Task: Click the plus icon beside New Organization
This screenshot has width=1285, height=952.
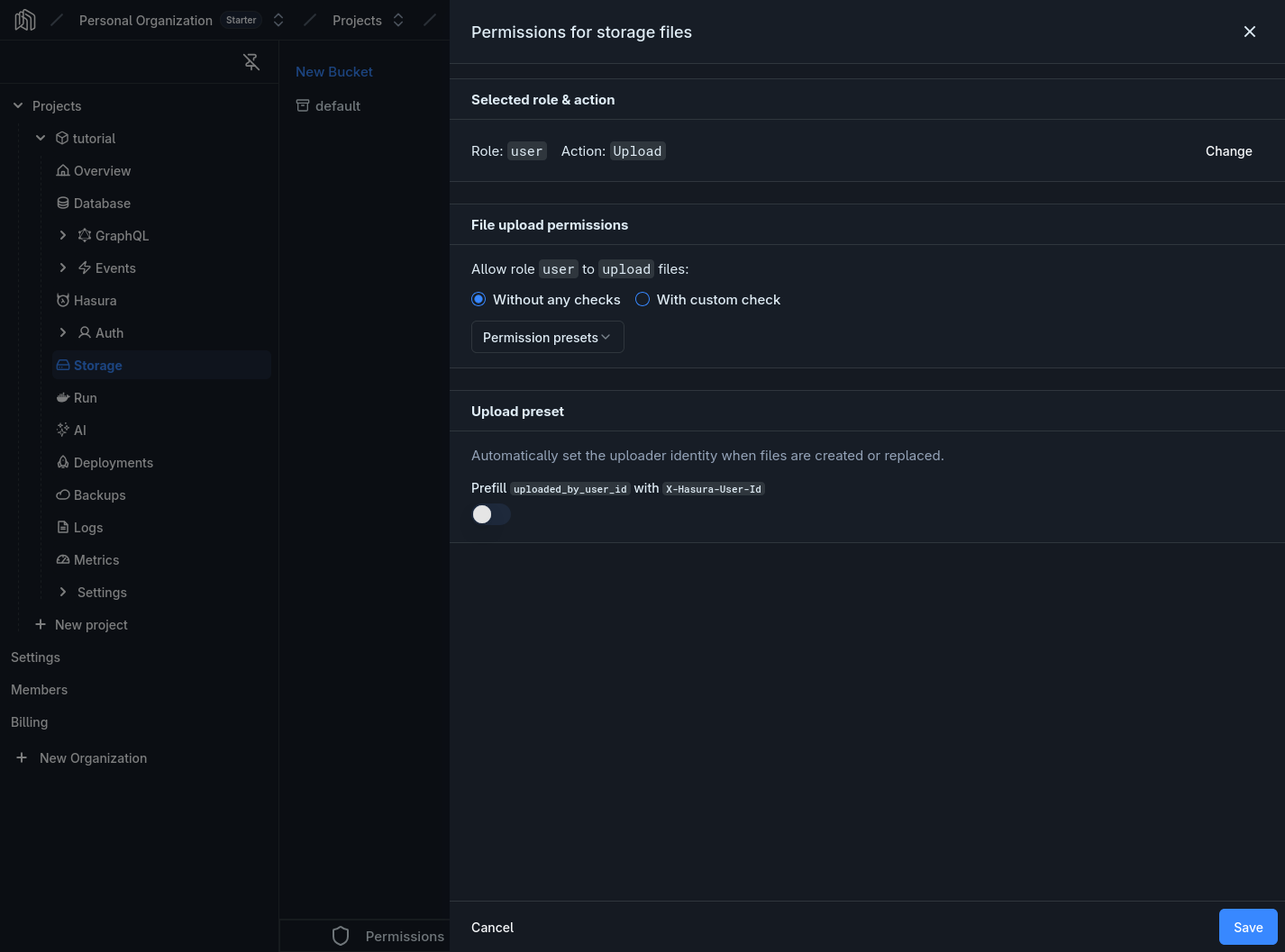Action: 22,757
